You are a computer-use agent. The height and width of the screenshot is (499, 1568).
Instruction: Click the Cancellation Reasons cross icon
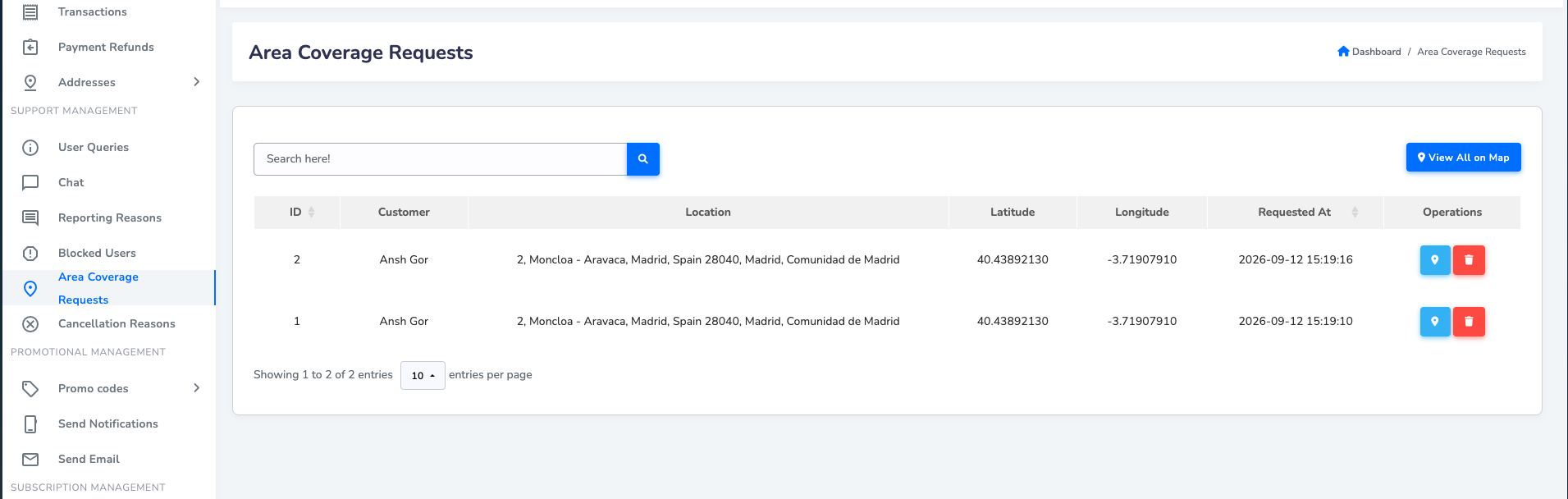pos(30,324)
